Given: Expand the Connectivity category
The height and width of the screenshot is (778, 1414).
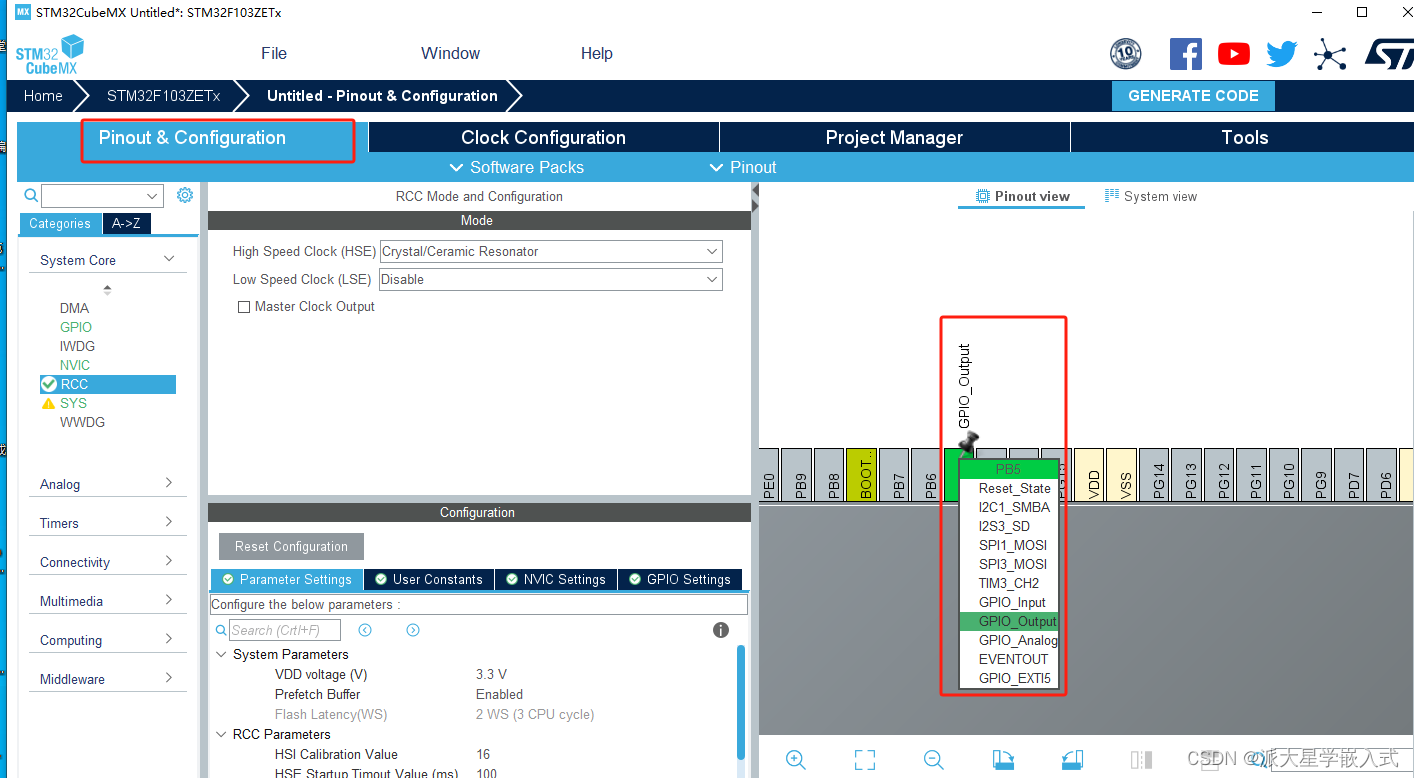Looking at the screenshot, I should click(169, 561).
